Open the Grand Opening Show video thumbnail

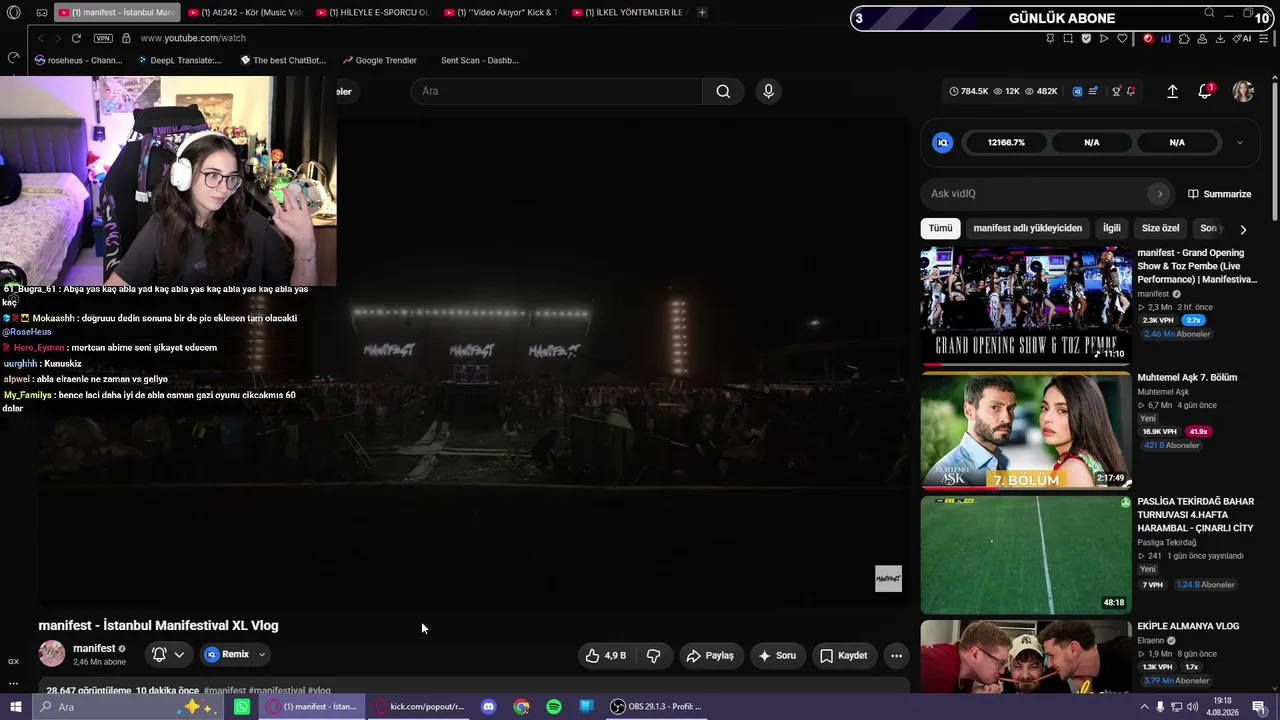point(1026,305)
